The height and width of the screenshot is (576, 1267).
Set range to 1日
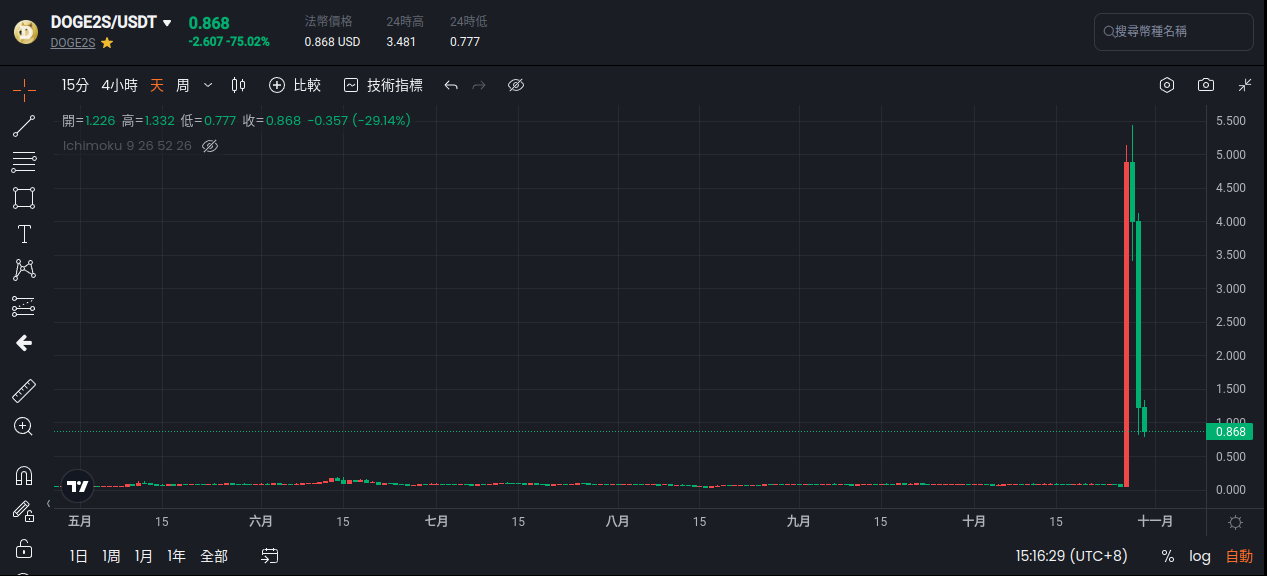click(79, 556)
